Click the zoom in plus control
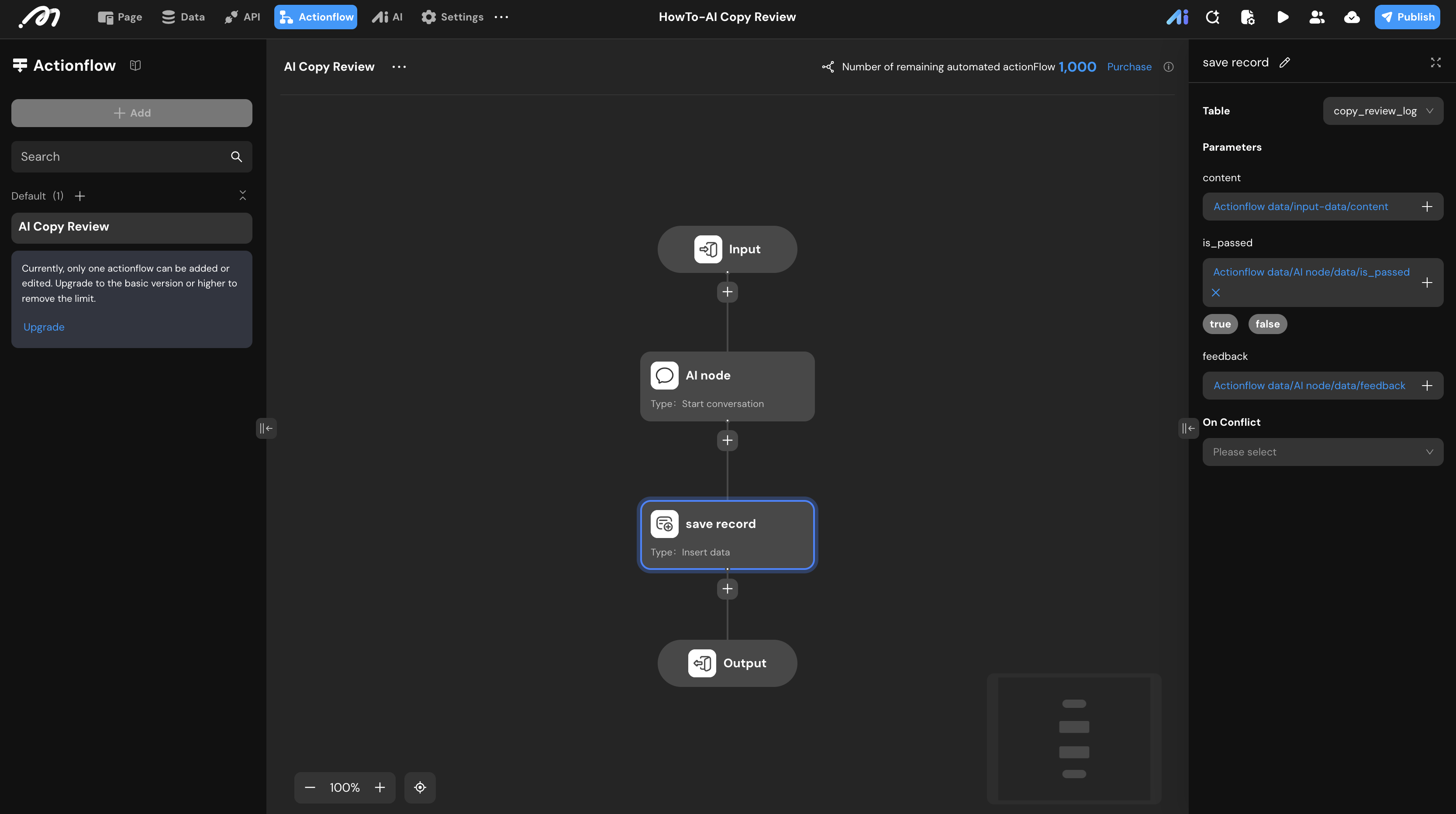Image resolution: width=1456 pixels, height=814 pixels. 380,787
